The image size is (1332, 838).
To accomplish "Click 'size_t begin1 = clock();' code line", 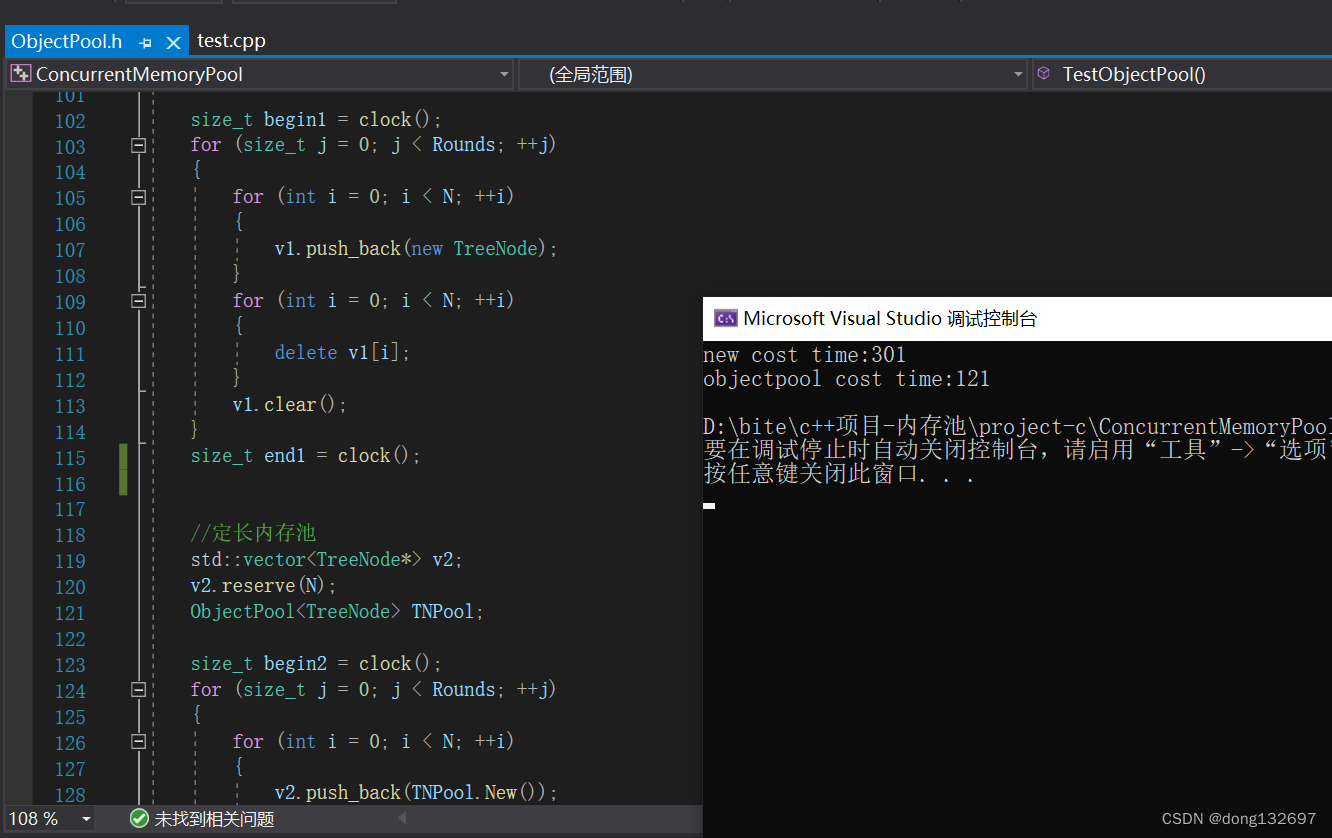I will click(x=316, y=120).
